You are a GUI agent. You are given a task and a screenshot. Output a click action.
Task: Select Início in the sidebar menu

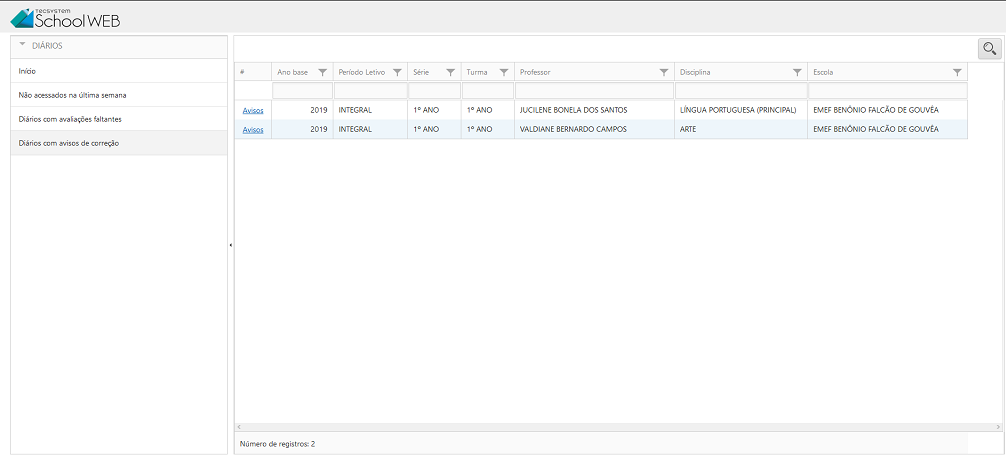tap(28, 71)
